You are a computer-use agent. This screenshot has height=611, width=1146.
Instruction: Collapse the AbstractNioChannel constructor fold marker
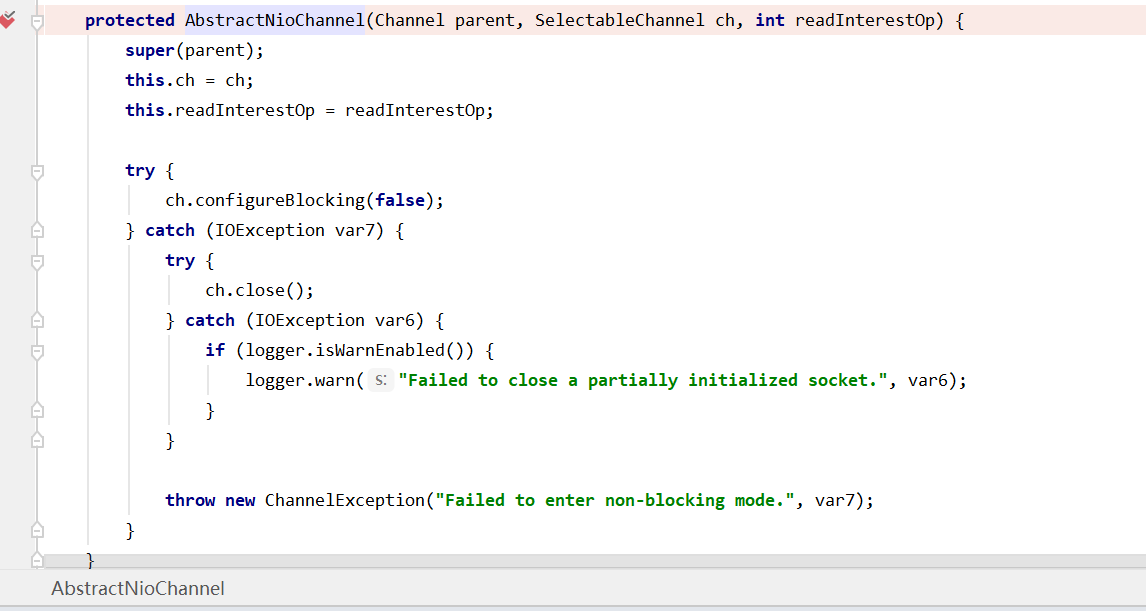pos(37,22)
